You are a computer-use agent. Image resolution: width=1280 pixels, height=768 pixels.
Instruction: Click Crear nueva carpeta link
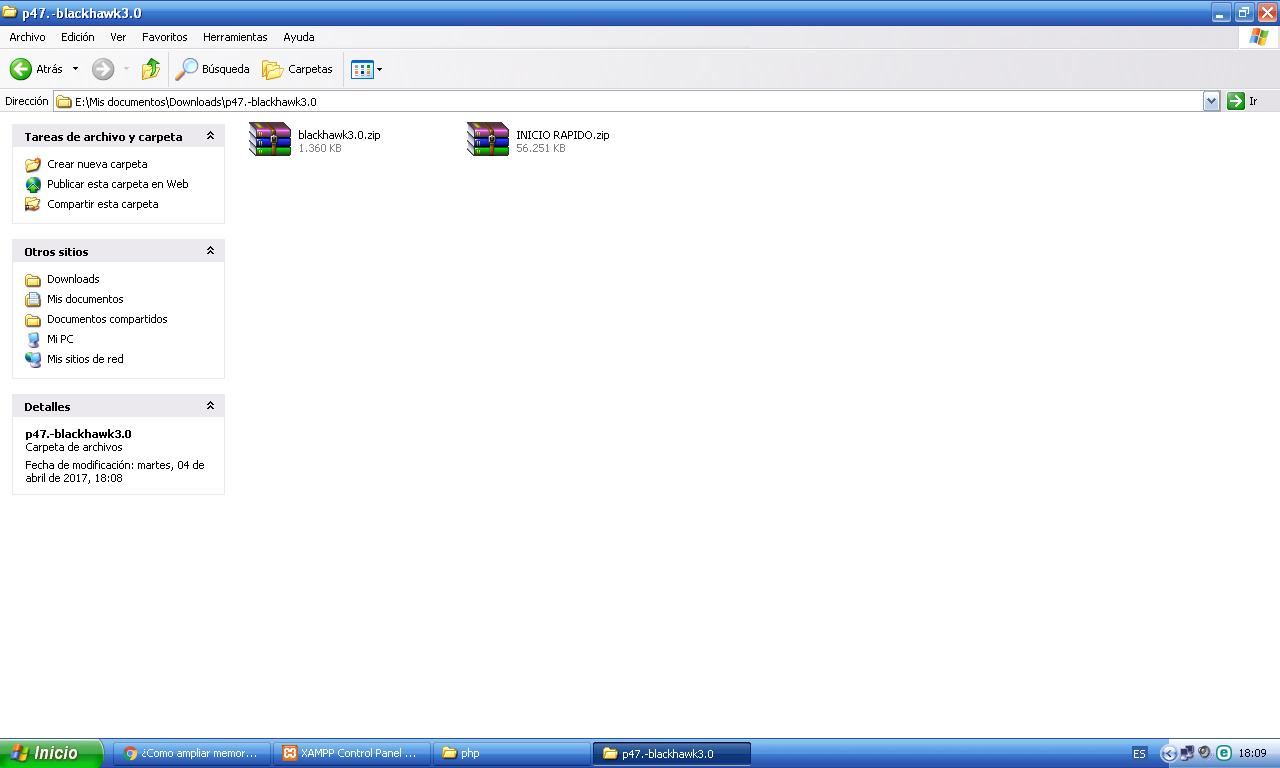click(x=97, y=164)
